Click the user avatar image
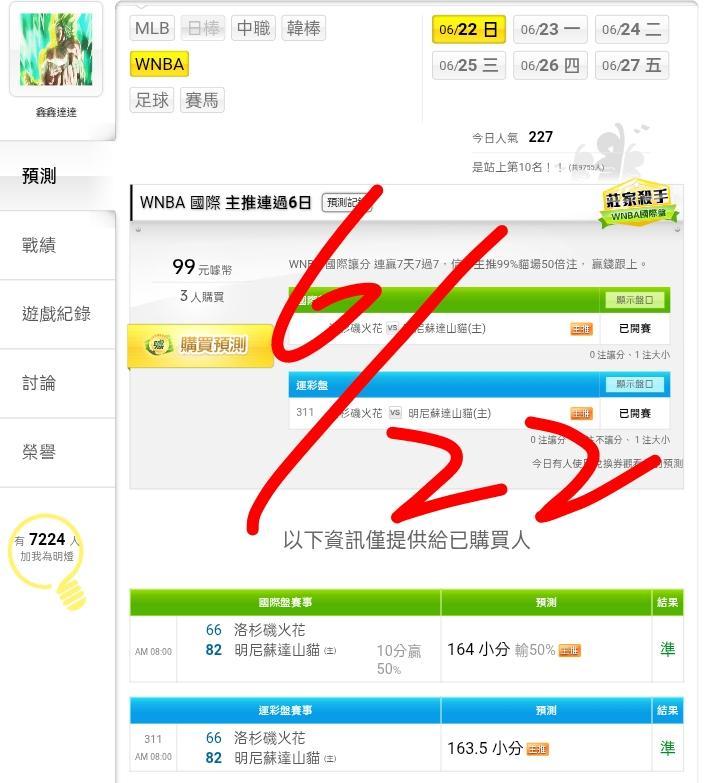The height and width of the screenshot is (783, 720). coord(56,49)
